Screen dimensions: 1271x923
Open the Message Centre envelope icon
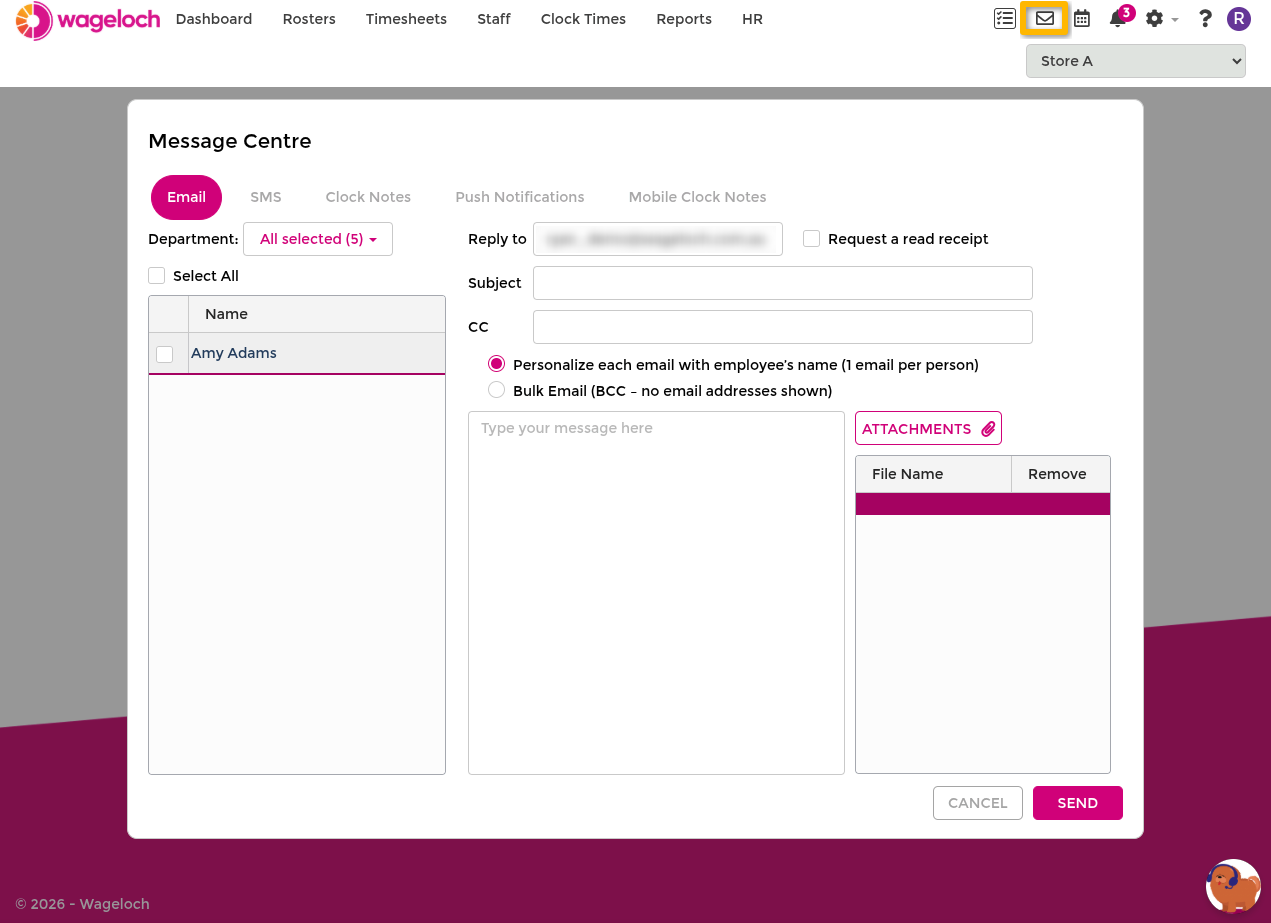click(1044, 19)
